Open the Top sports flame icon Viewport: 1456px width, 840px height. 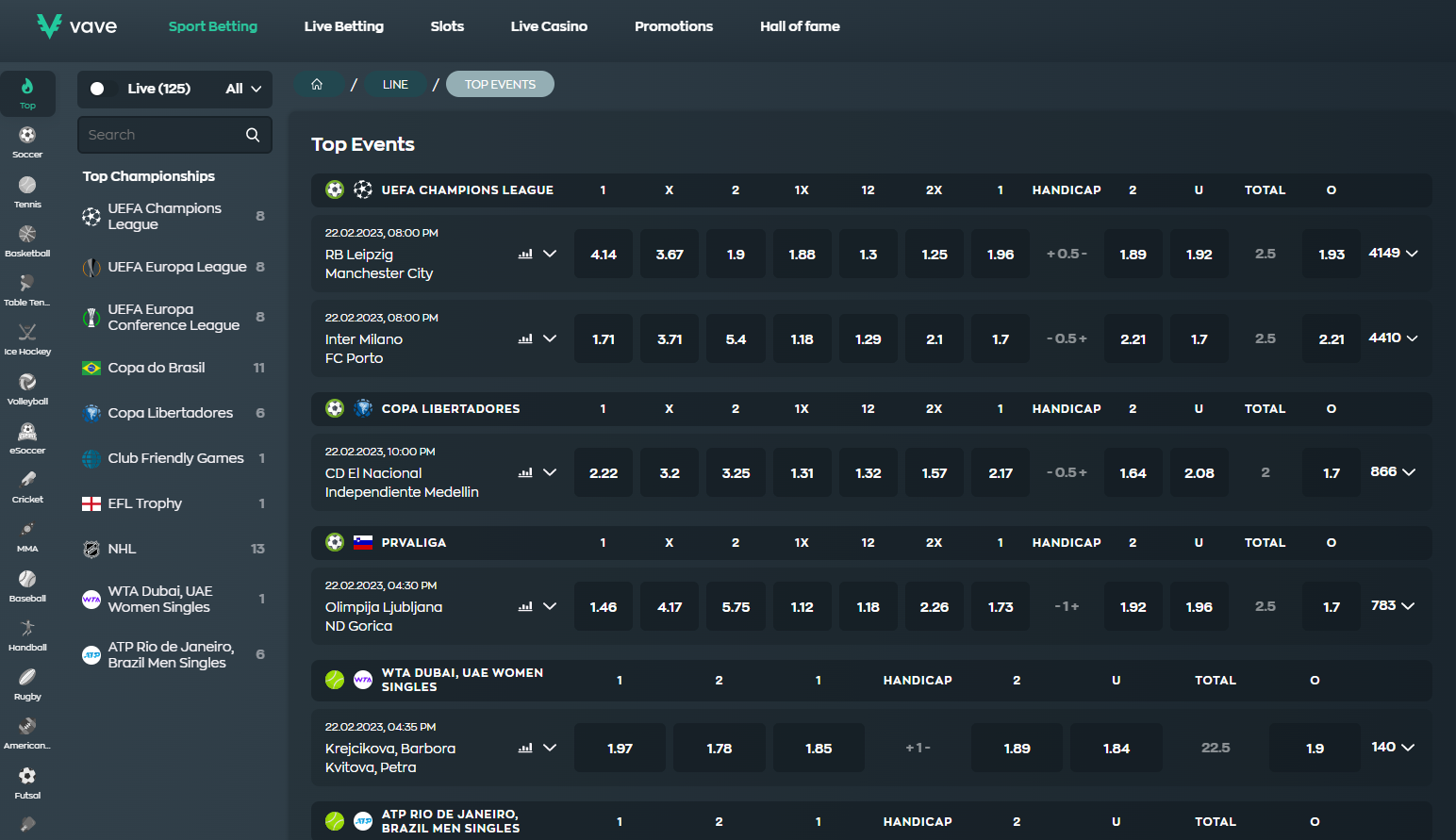point(27,93)
